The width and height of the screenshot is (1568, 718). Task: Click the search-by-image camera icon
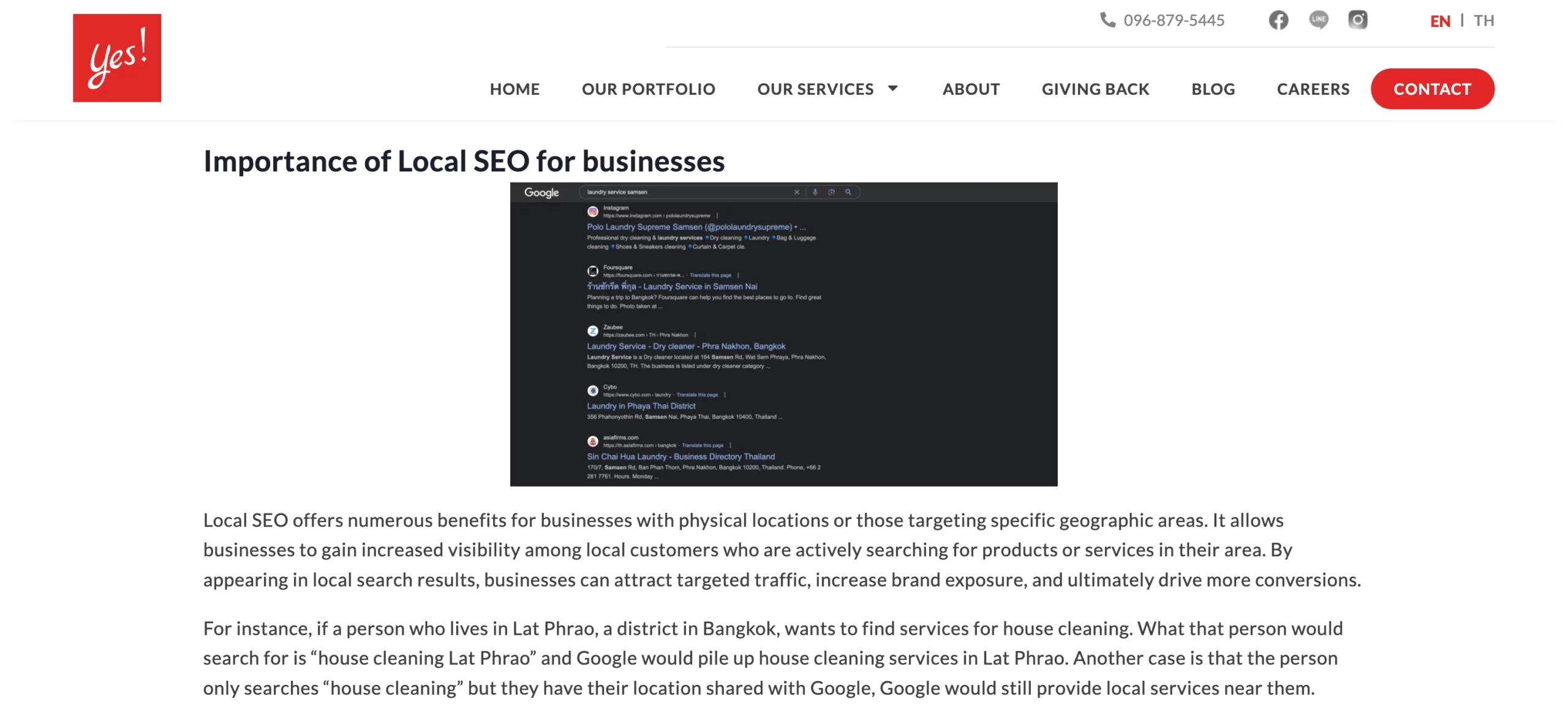pos(831,192)
